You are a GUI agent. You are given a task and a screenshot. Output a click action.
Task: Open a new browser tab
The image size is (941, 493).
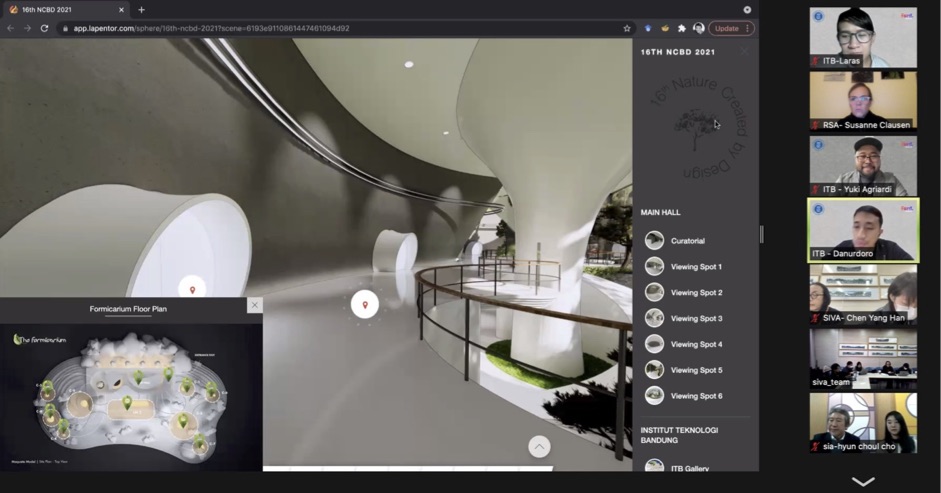pyautogui.click(x=141, y=10)
